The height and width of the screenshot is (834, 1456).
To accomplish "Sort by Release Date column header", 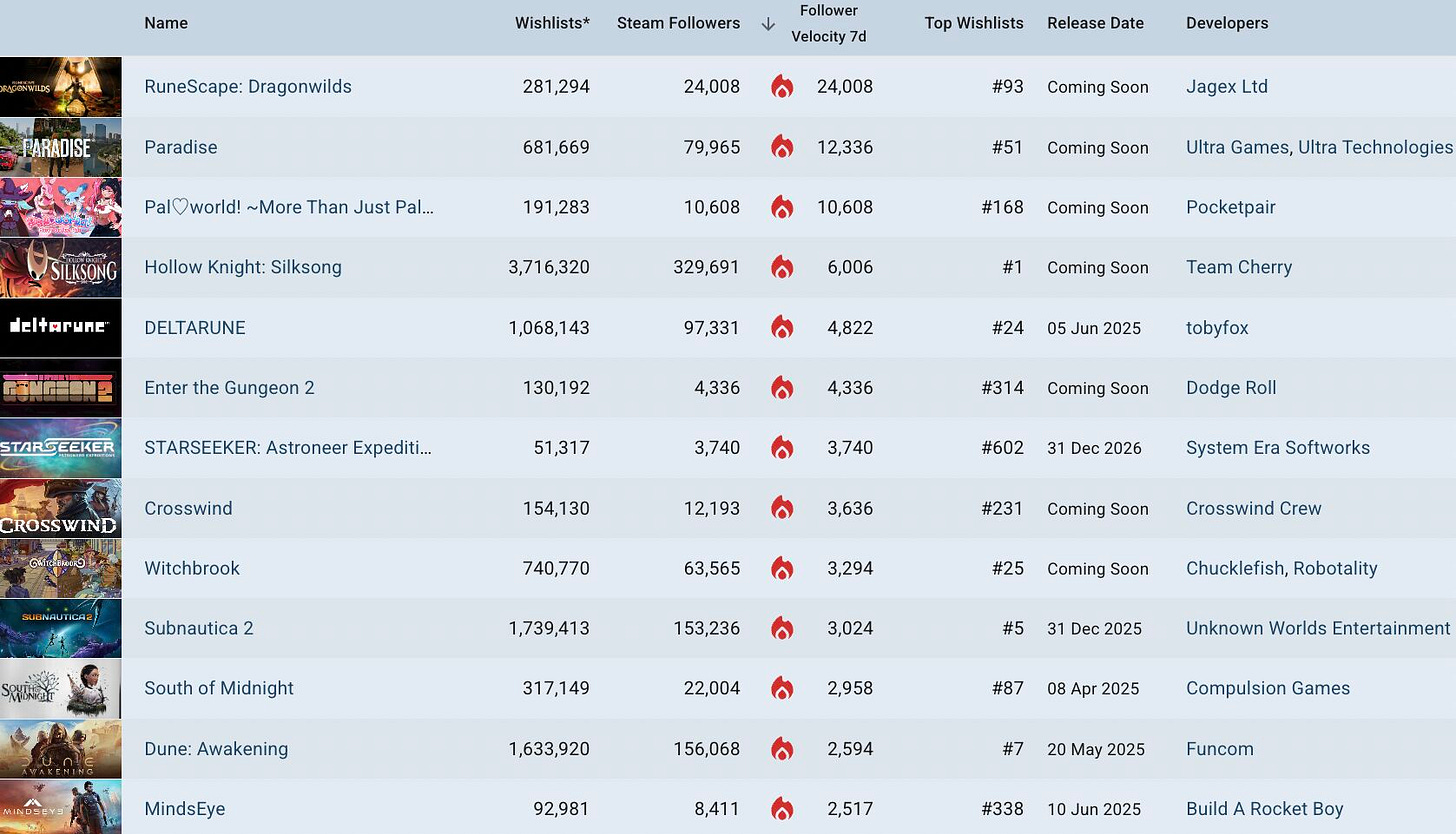I will click(1095, 23).
